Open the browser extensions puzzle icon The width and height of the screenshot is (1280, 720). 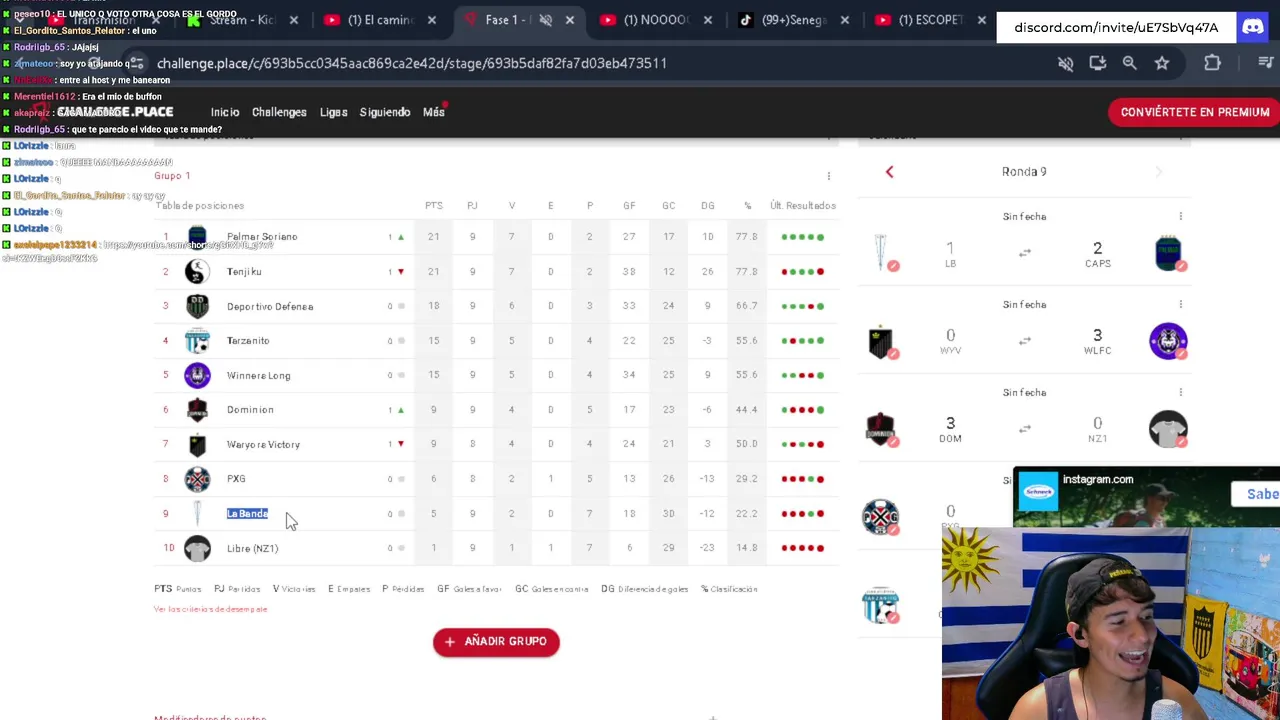click(x=1212, y=63)
